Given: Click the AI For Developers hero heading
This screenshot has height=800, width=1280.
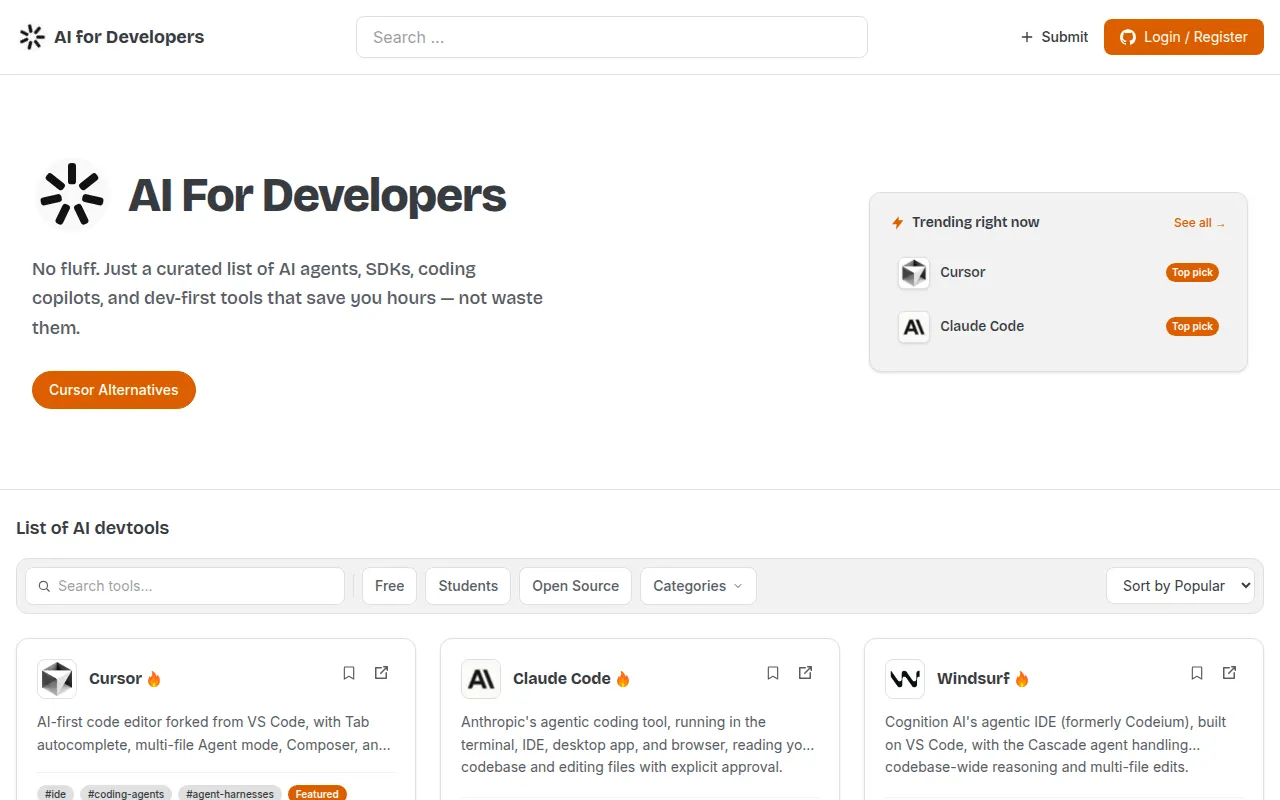Looking at the screenshot, I should click(x=317, y=195).
